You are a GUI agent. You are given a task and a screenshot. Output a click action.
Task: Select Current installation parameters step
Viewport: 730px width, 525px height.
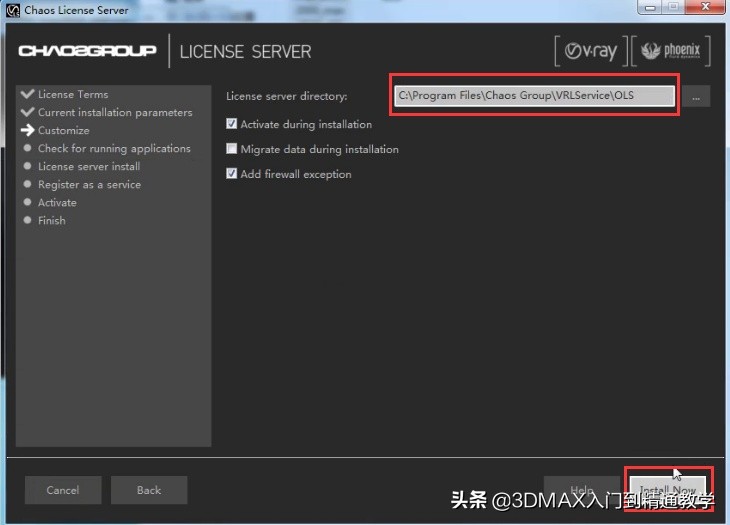tap(115, 113)
